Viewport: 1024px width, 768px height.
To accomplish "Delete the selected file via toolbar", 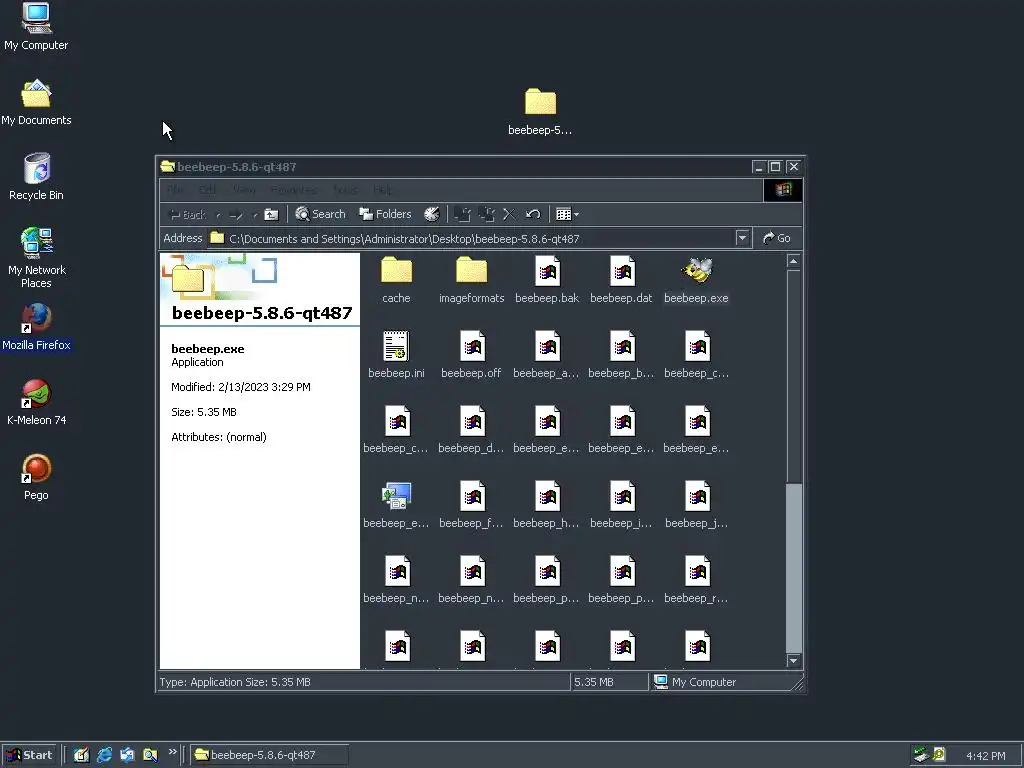I will coord(509,214).
